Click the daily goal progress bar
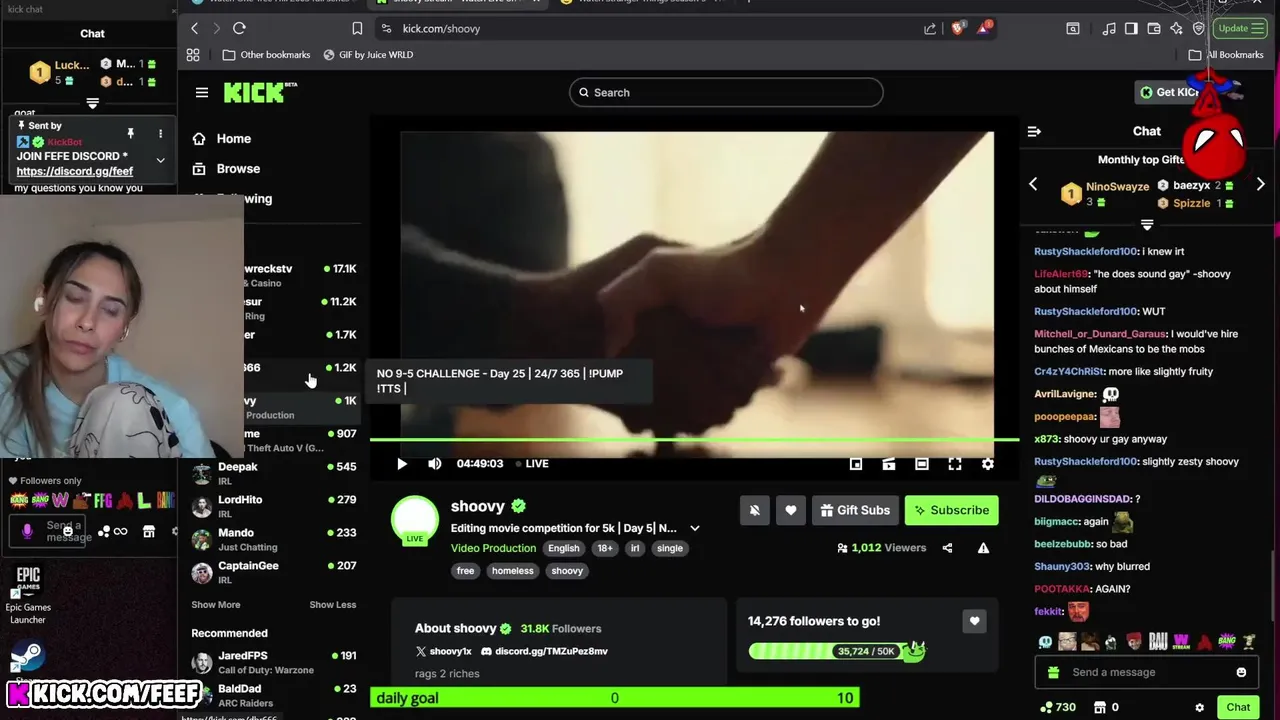 coord(614,698)
